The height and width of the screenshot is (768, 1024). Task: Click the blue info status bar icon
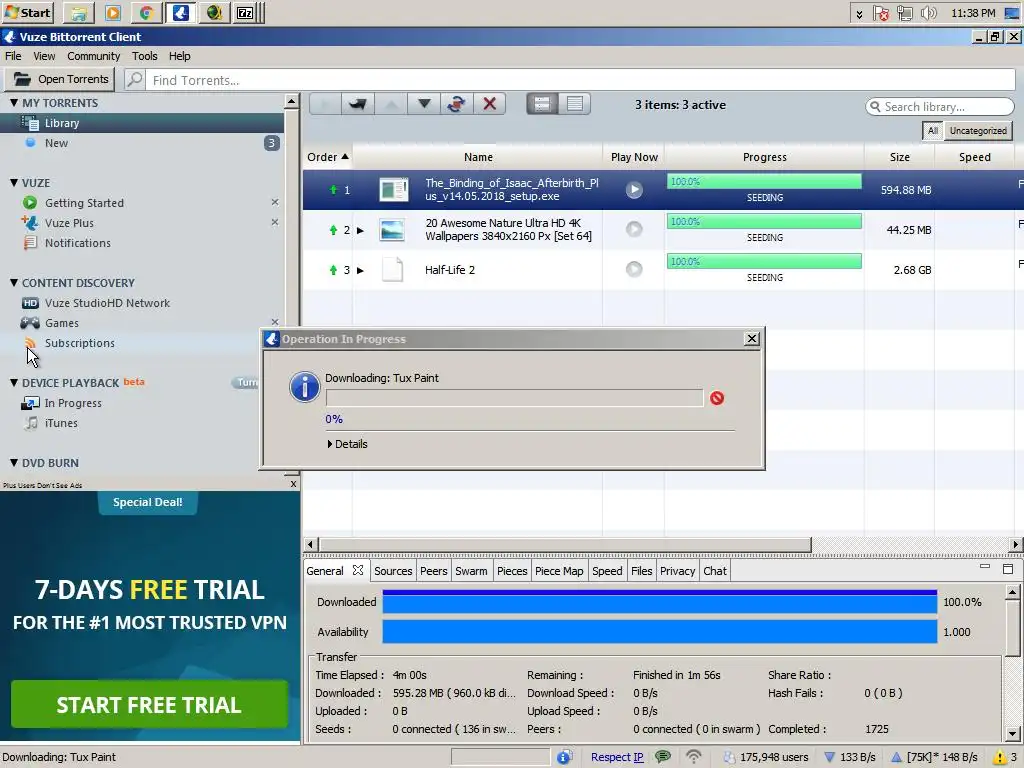pyautogui.click(x=564, y=757)
